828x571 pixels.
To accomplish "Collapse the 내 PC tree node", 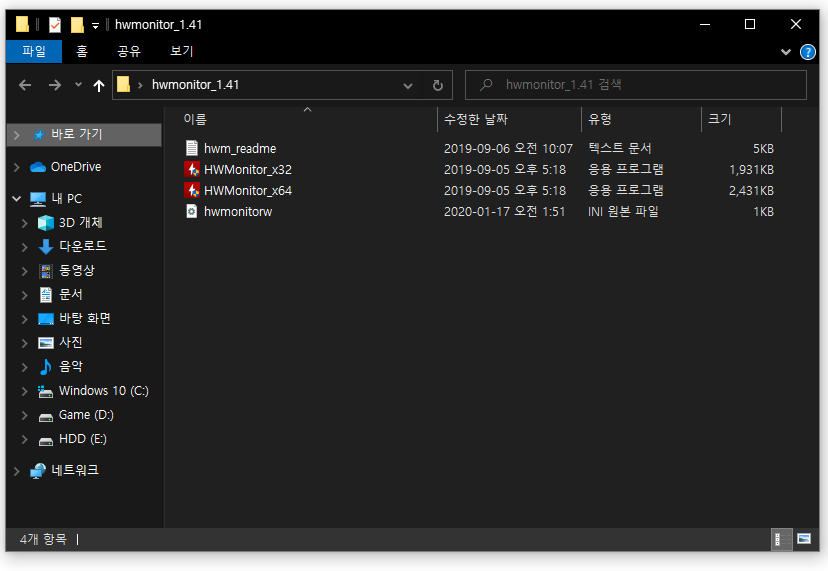I will [16, 199].
